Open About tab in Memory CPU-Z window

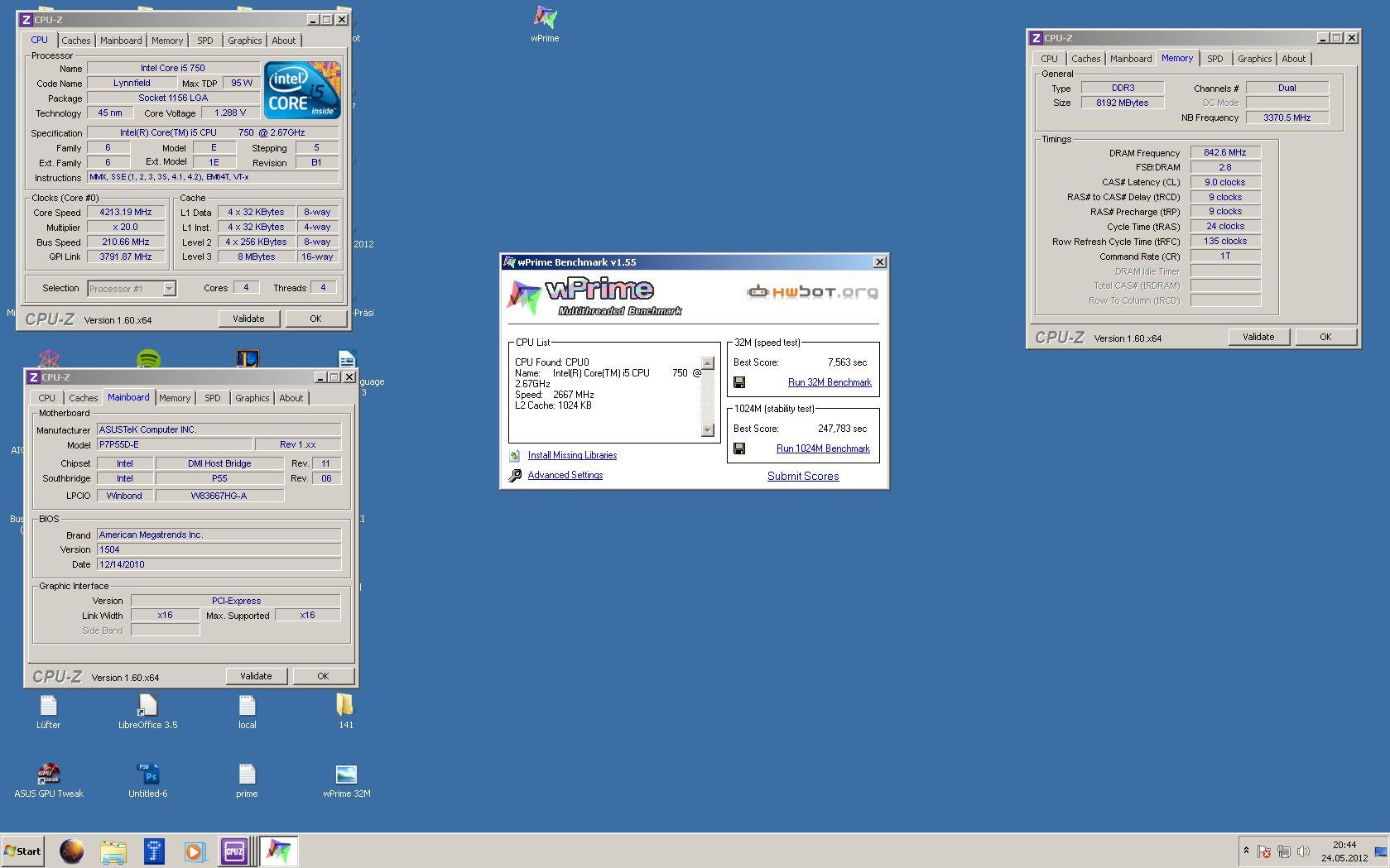click(1293, 59)
